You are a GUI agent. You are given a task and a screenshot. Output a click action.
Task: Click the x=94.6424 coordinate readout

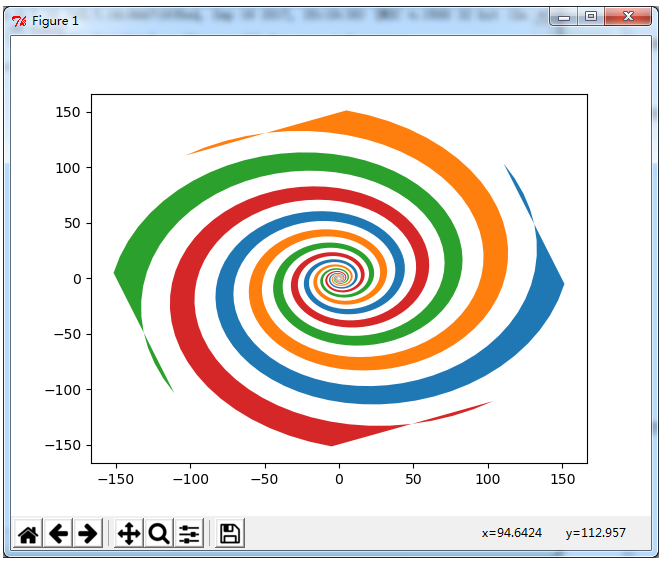pos(511,533)
